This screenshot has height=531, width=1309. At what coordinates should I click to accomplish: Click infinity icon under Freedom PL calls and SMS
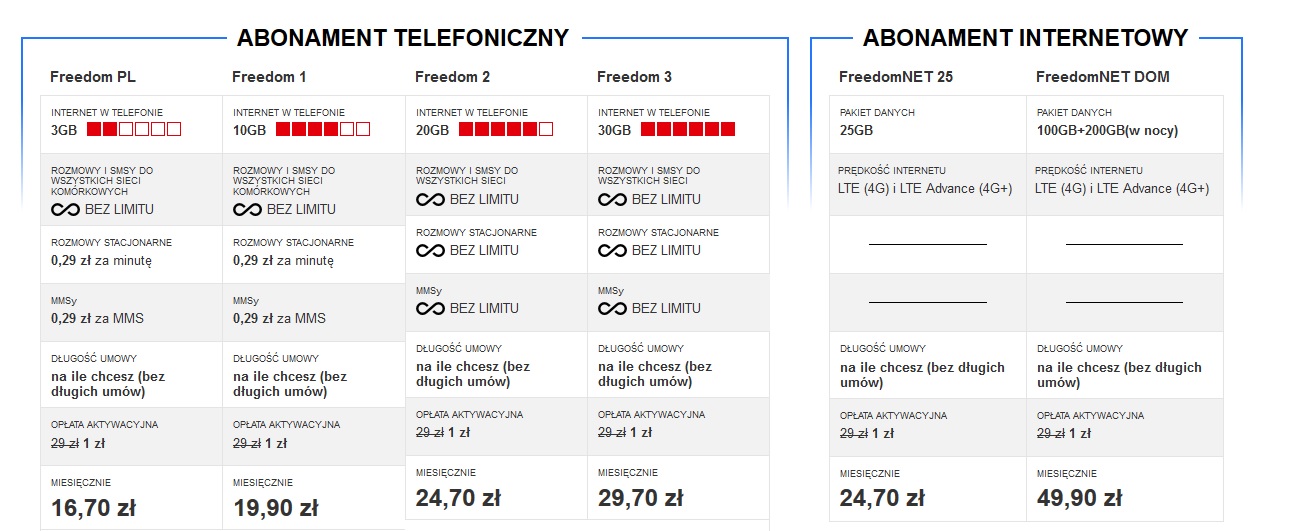65,210
